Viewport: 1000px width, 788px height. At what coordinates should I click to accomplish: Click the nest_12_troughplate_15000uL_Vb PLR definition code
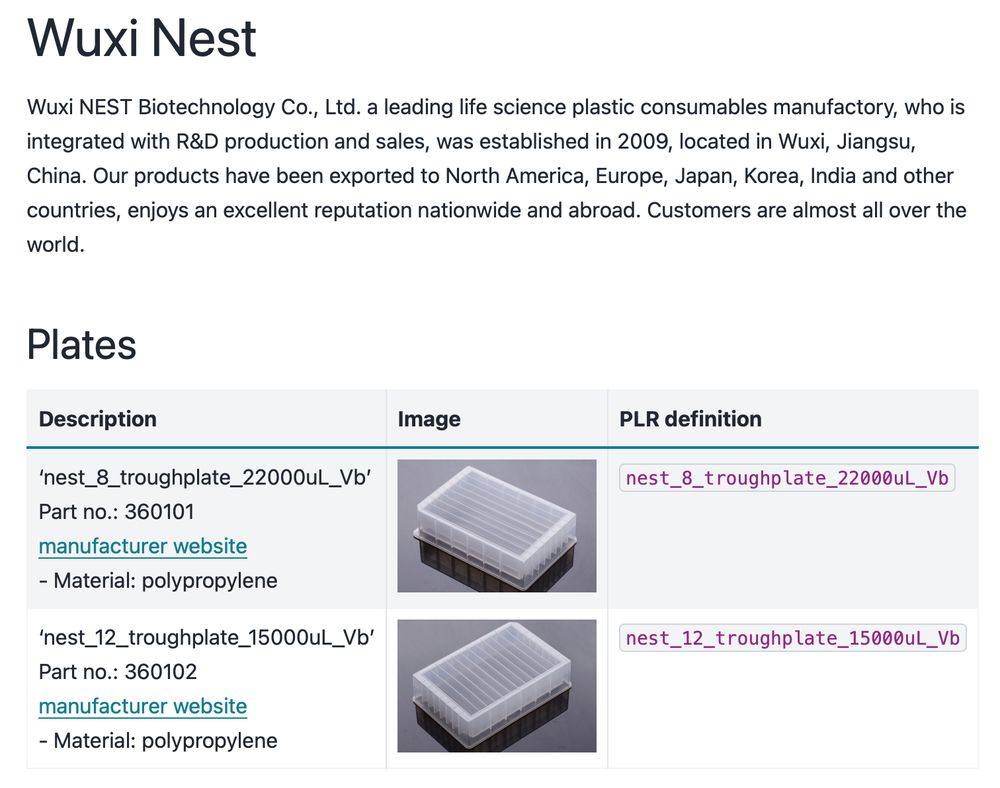click(793, 638)
